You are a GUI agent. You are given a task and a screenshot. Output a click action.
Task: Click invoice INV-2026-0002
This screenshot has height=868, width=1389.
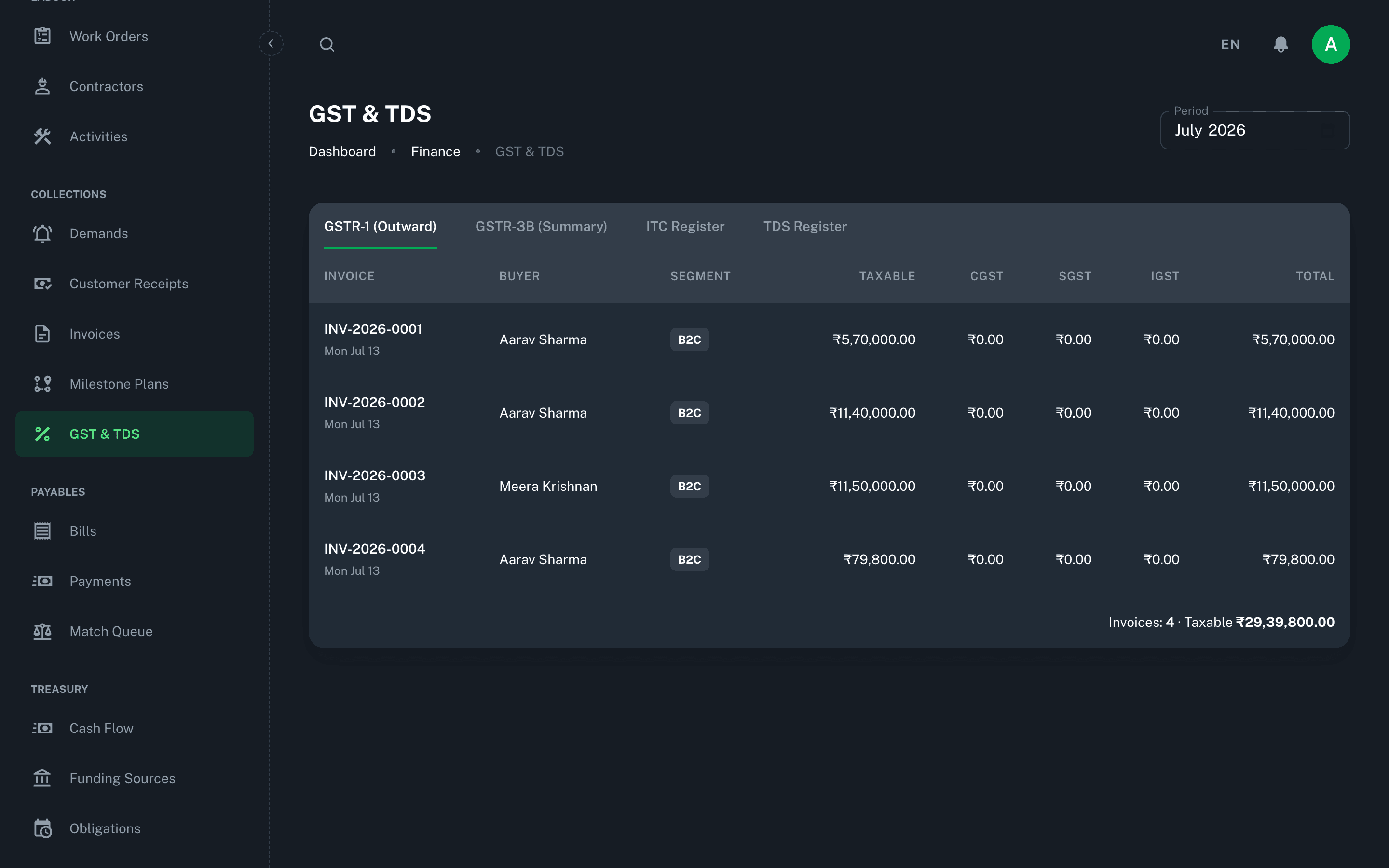[374, 402]
